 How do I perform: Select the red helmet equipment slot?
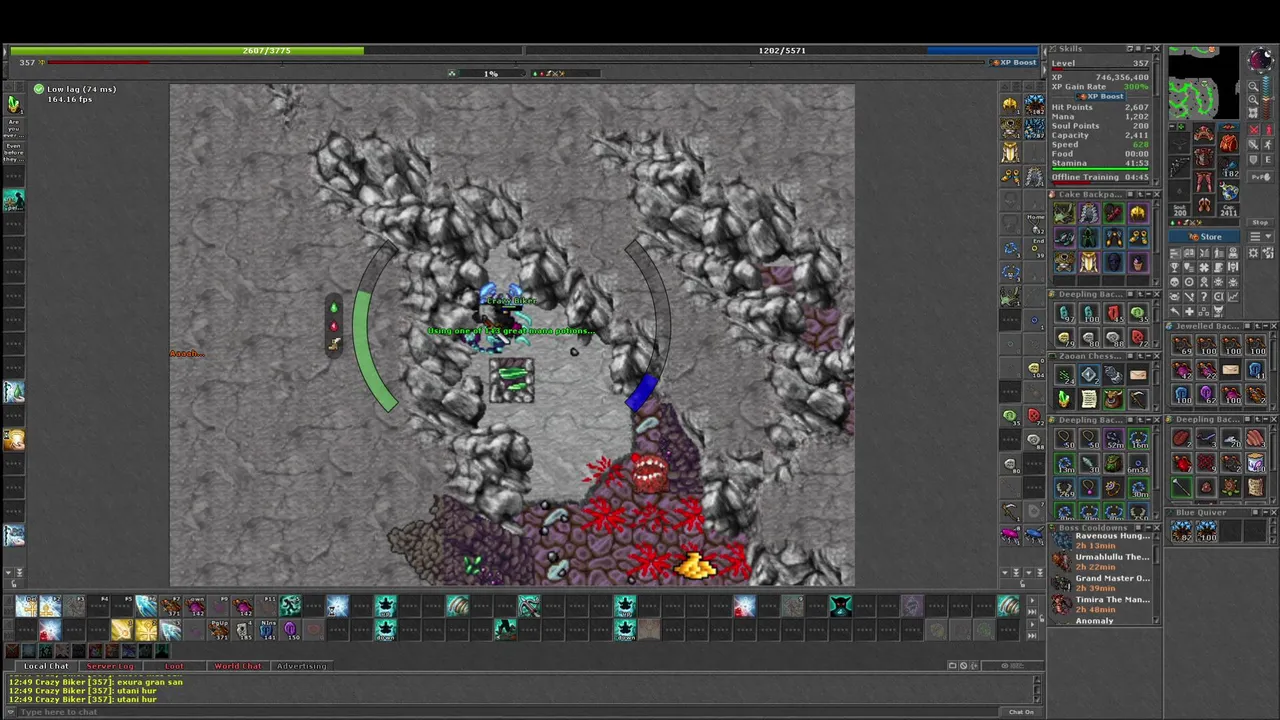click(x=1204, y=133)
